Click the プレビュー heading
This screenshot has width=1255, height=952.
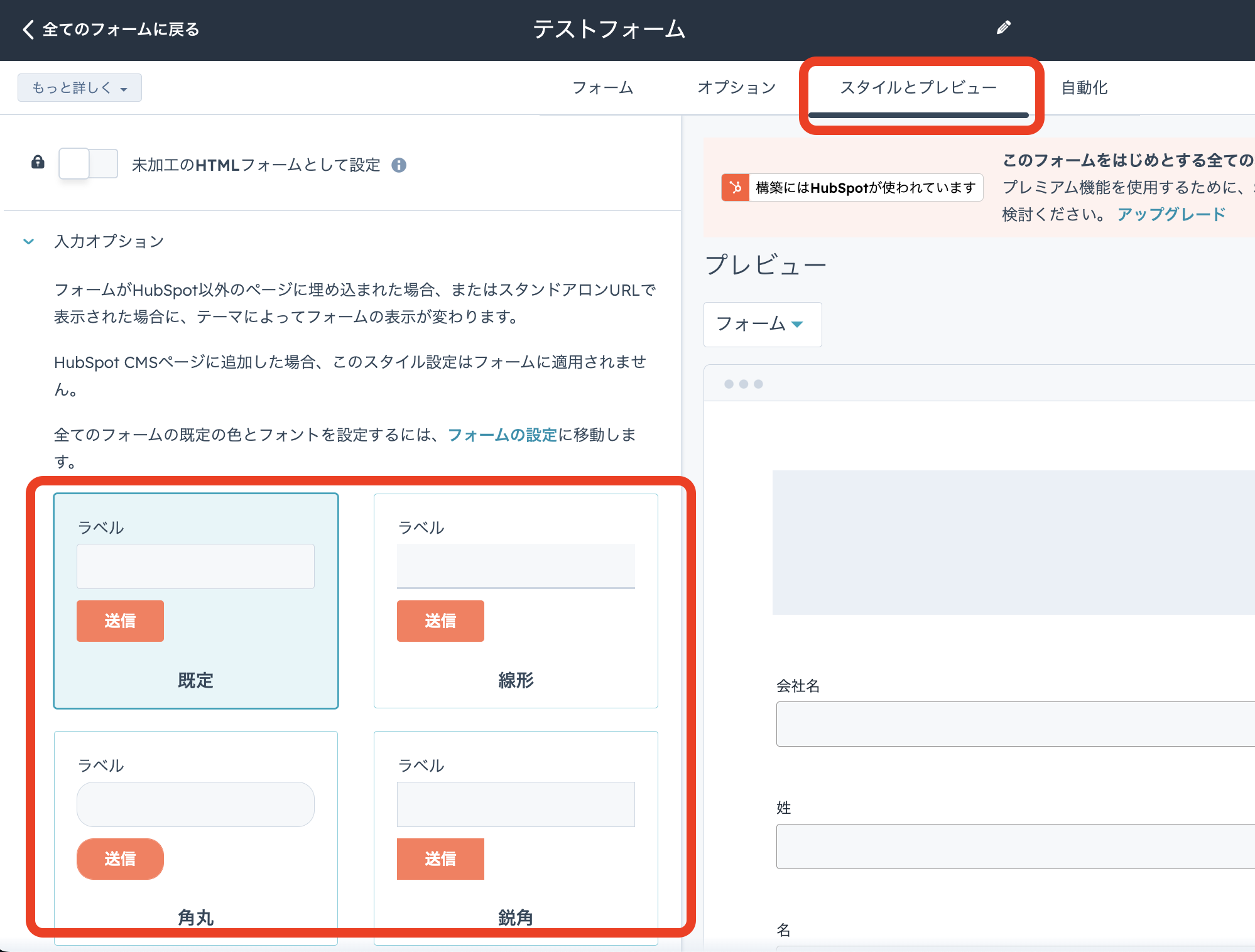click(x=766, y=264)
